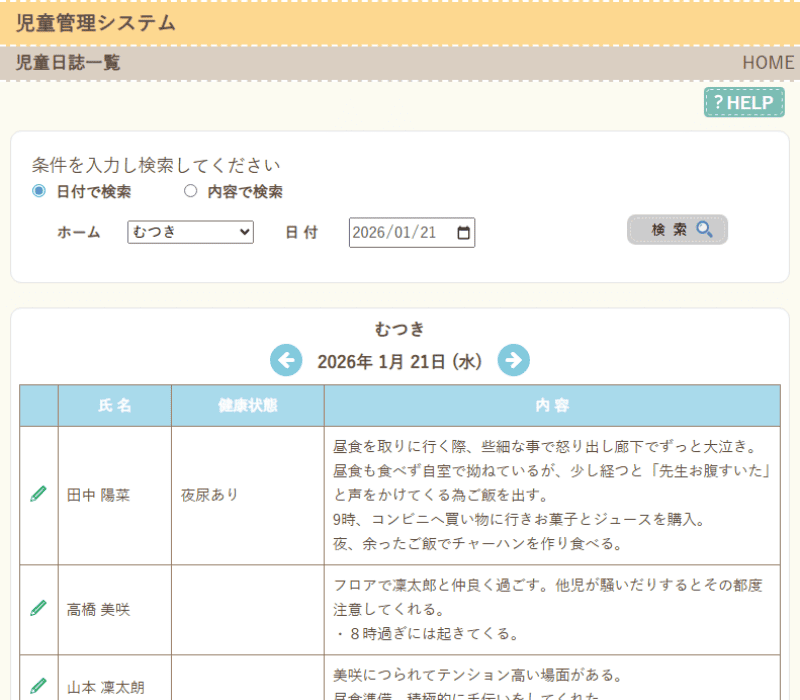Click the 内容 column header
Viewport: 800px width, 700px height.
click(x=551, y=406)
